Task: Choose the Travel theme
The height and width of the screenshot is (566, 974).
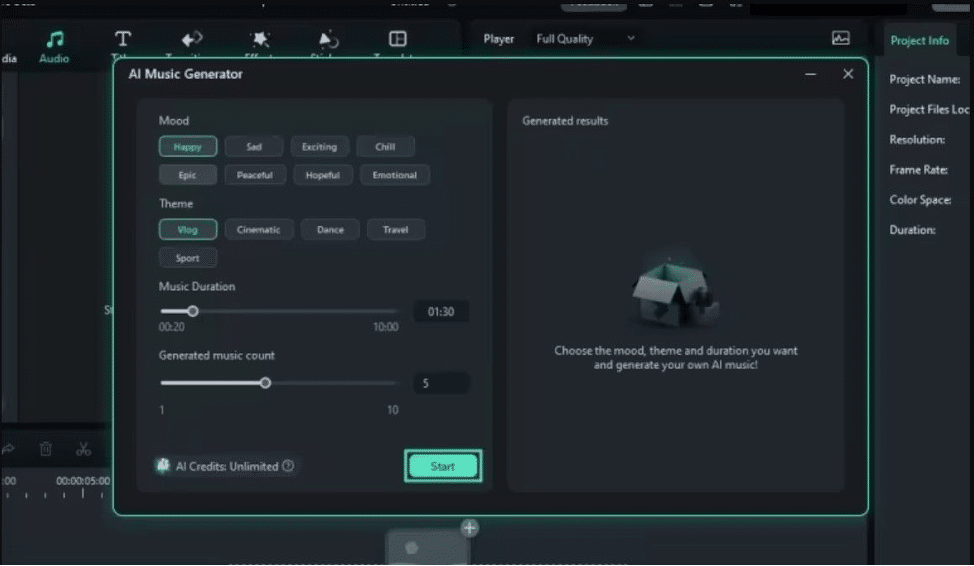Action: tap(396, 230)
